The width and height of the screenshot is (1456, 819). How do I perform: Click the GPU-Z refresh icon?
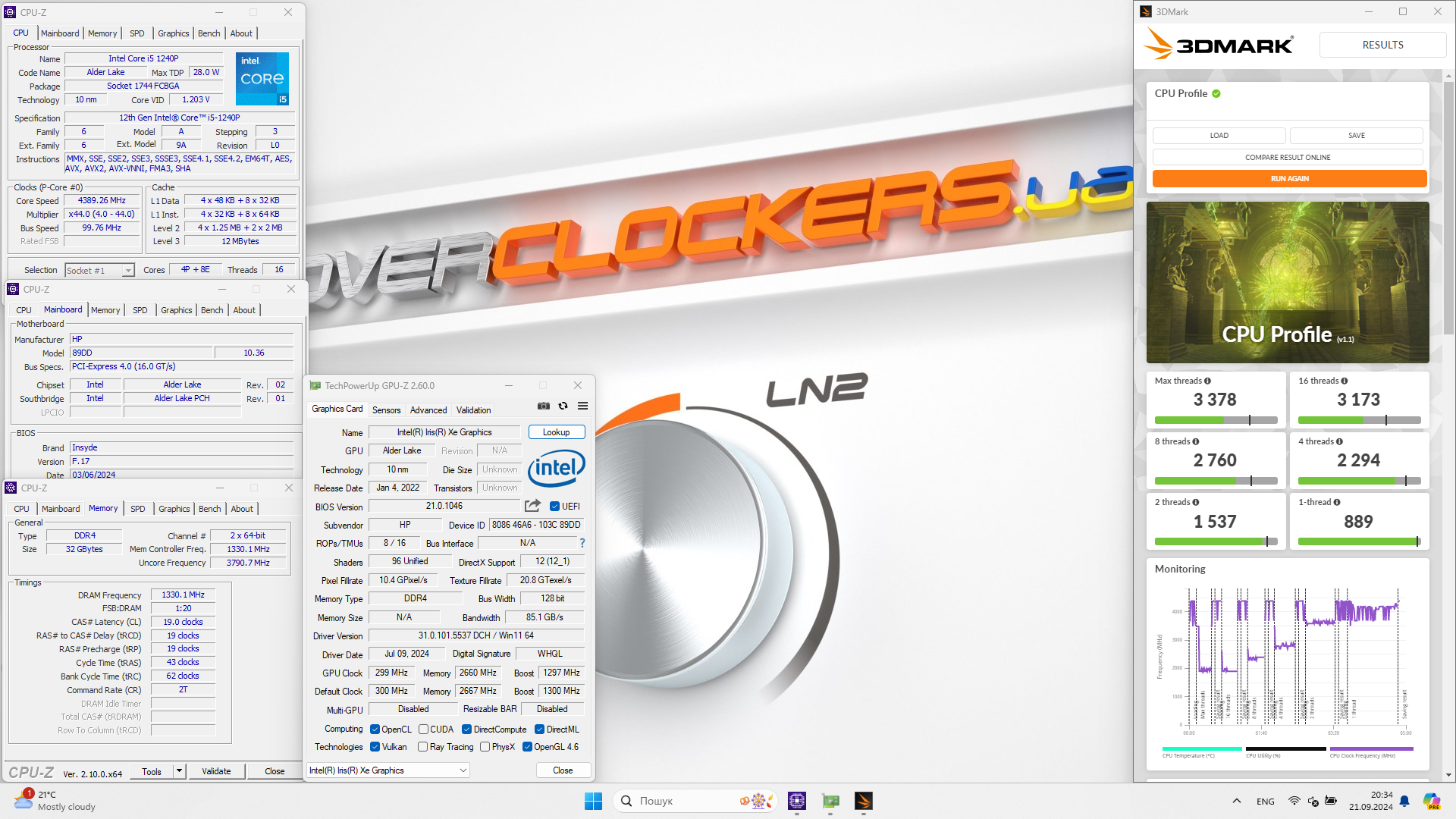tap(563, 406)
